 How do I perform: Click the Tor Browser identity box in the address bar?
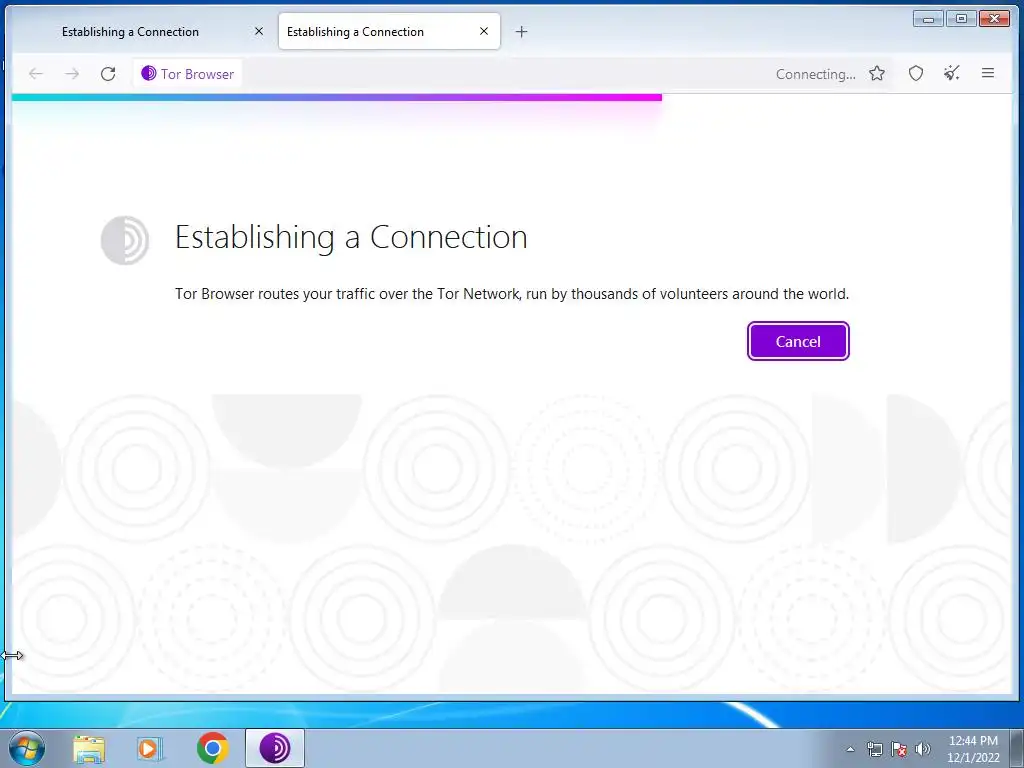pyautogui.click(x=188, y=74)
